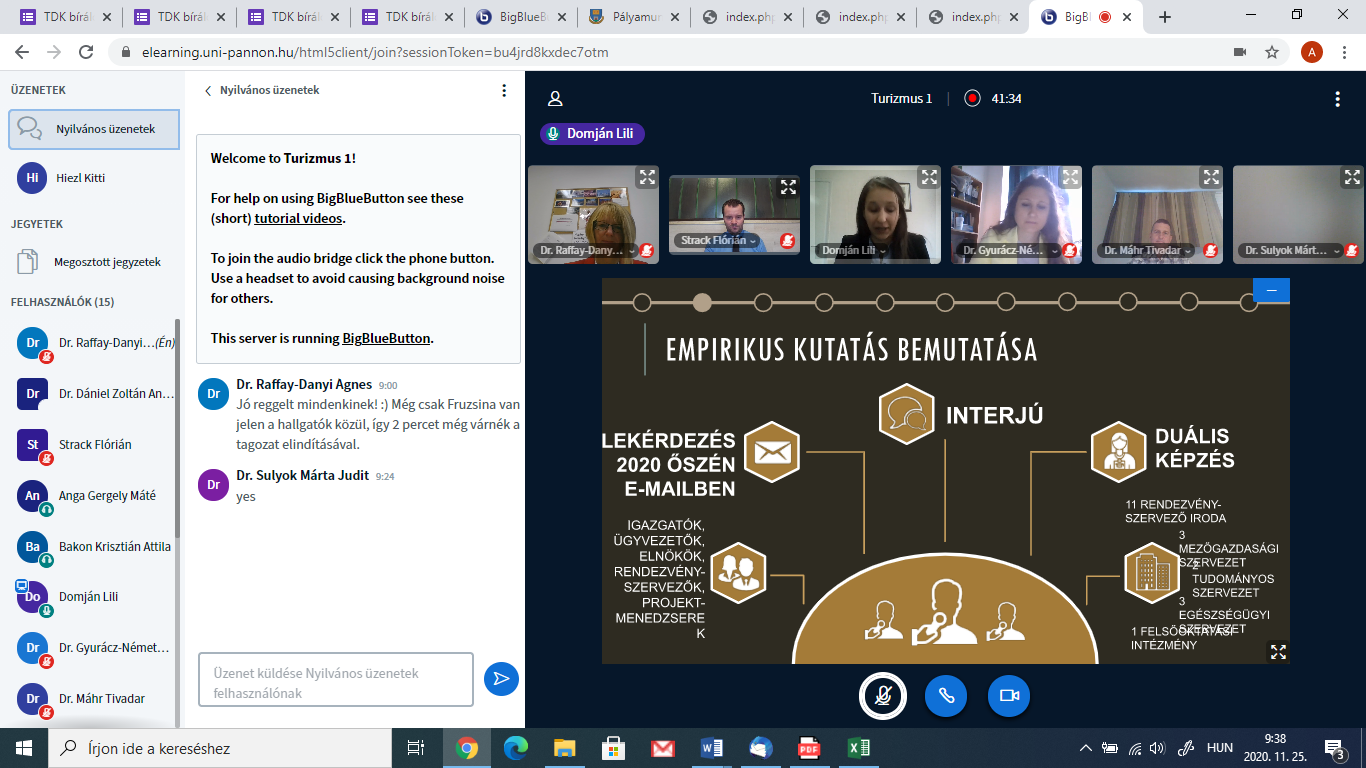This screenshot has width=1366, height=768.
Task: Click the BigBlueButton link in welcome message
Action: [386, 338]
